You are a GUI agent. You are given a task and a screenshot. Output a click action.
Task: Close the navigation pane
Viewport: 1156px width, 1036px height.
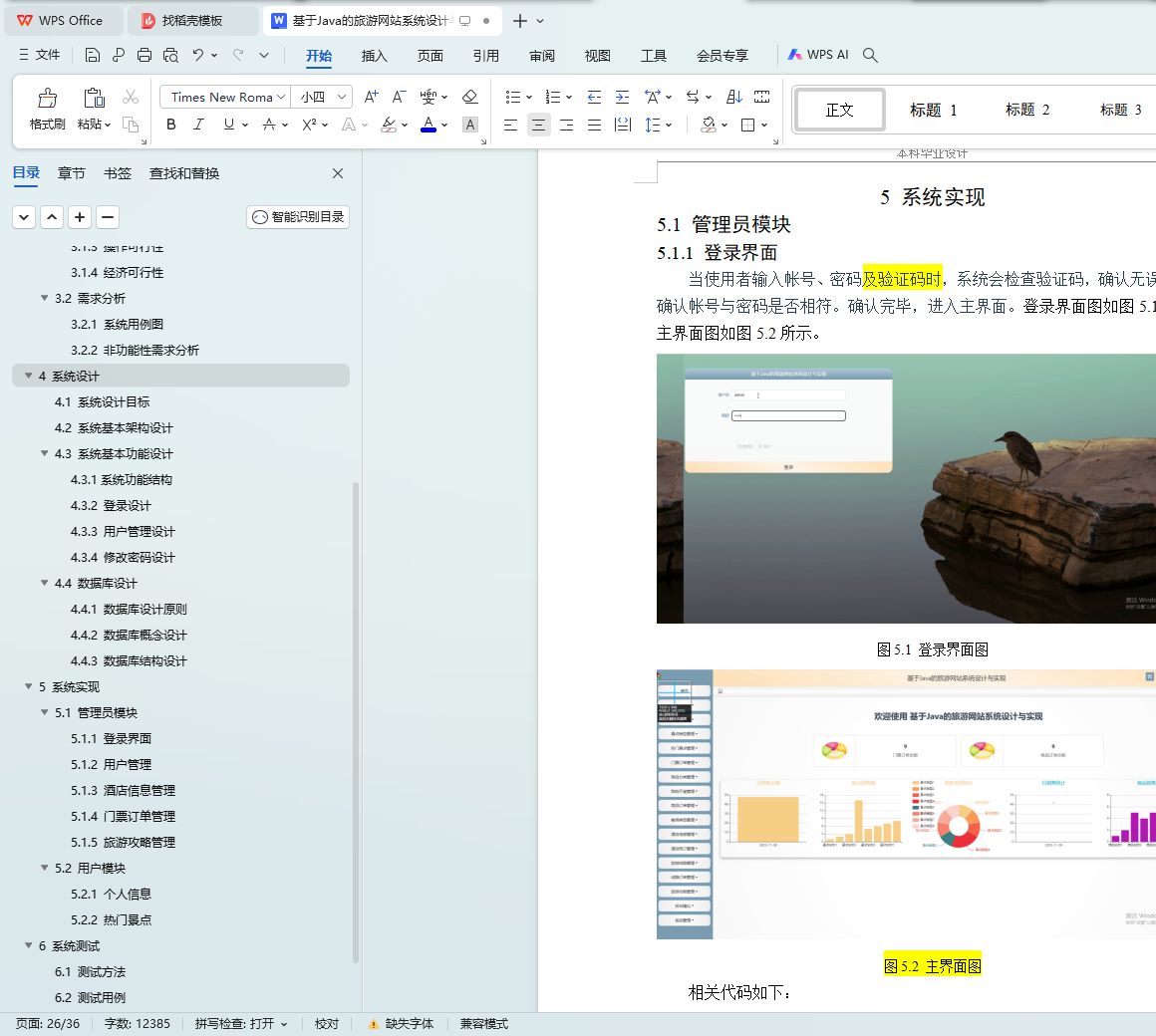338,173
